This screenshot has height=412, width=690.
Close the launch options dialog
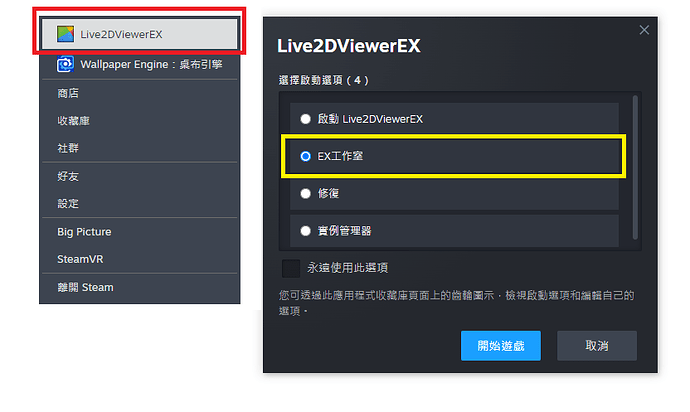click(x=644, y=30)
